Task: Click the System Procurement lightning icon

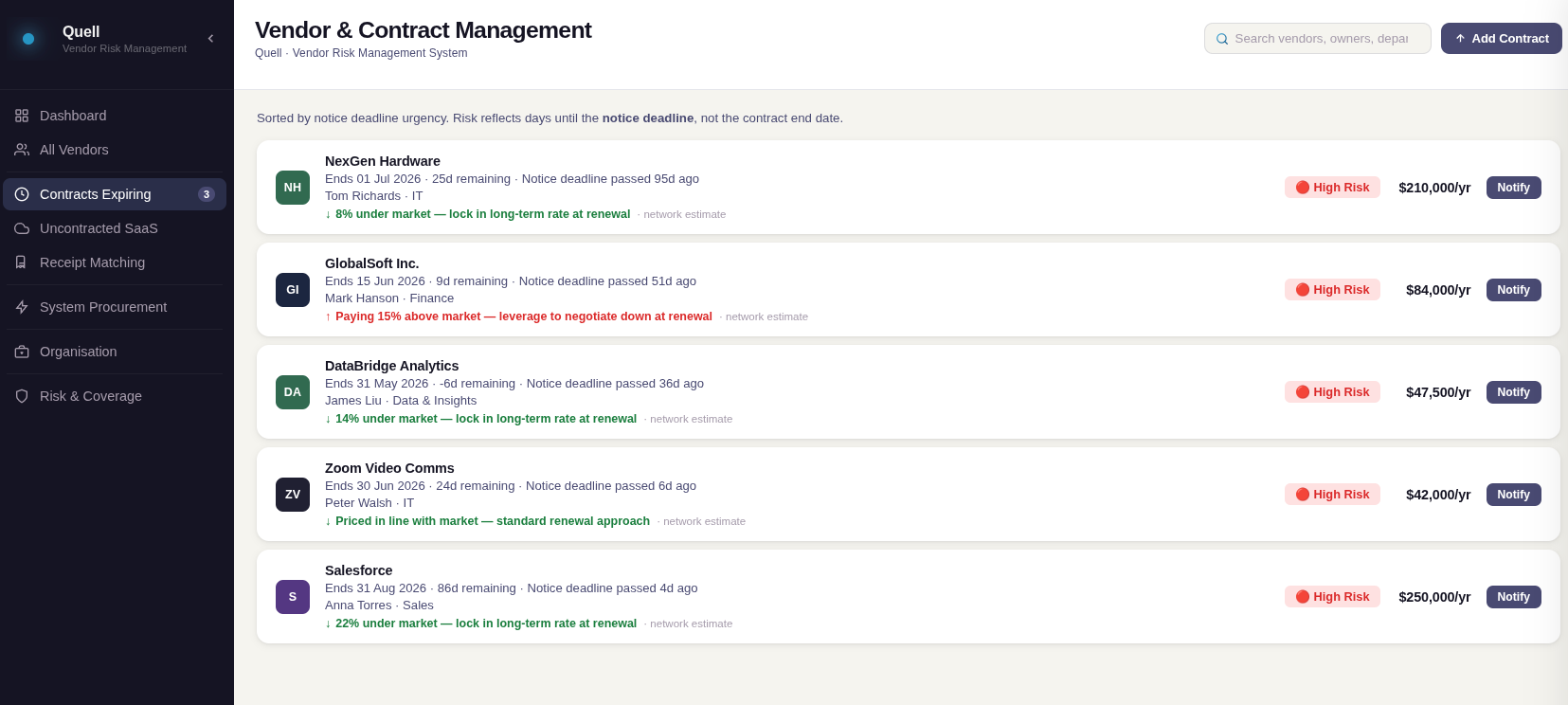Action: [x=22, y=307]
